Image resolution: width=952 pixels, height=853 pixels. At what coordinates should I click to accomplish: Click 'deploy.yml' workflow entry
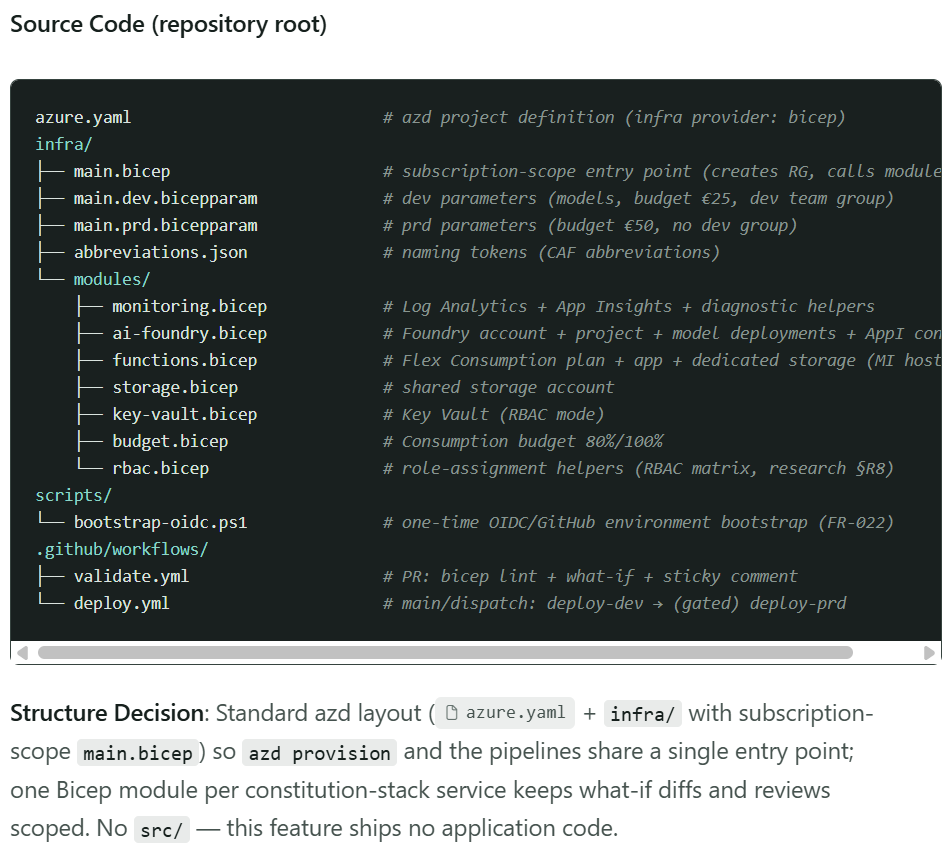point(122,603)
